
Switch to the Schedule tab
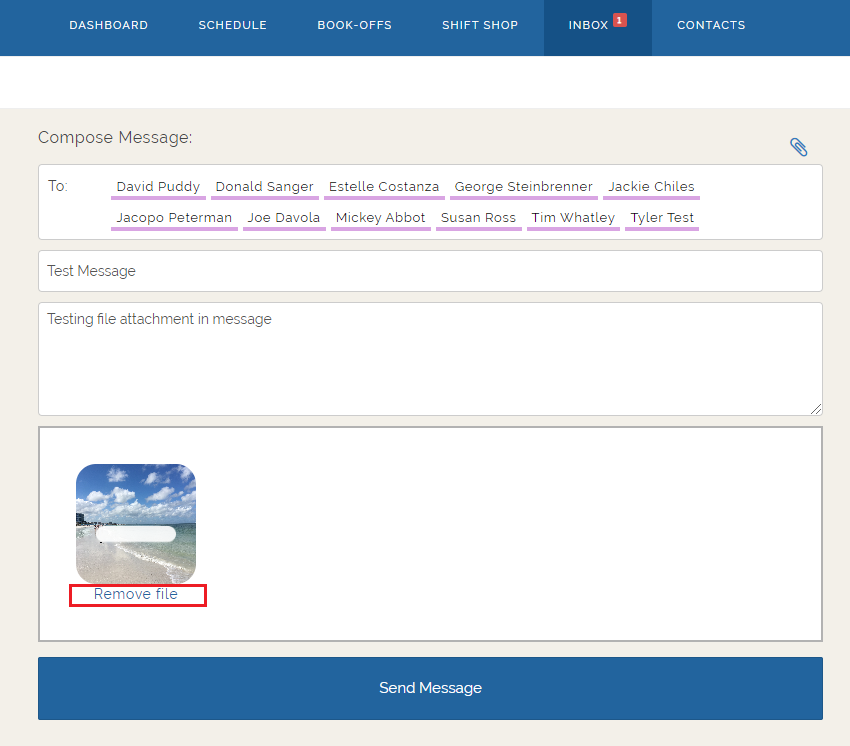[232, 25]
